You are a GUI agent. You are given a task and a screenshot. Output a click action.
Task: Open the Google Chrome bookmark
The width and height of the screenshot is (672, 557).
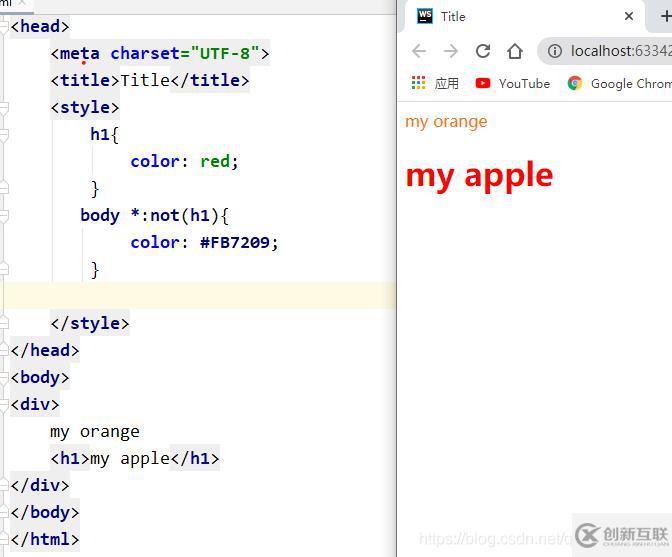click(x=620, y=84)
